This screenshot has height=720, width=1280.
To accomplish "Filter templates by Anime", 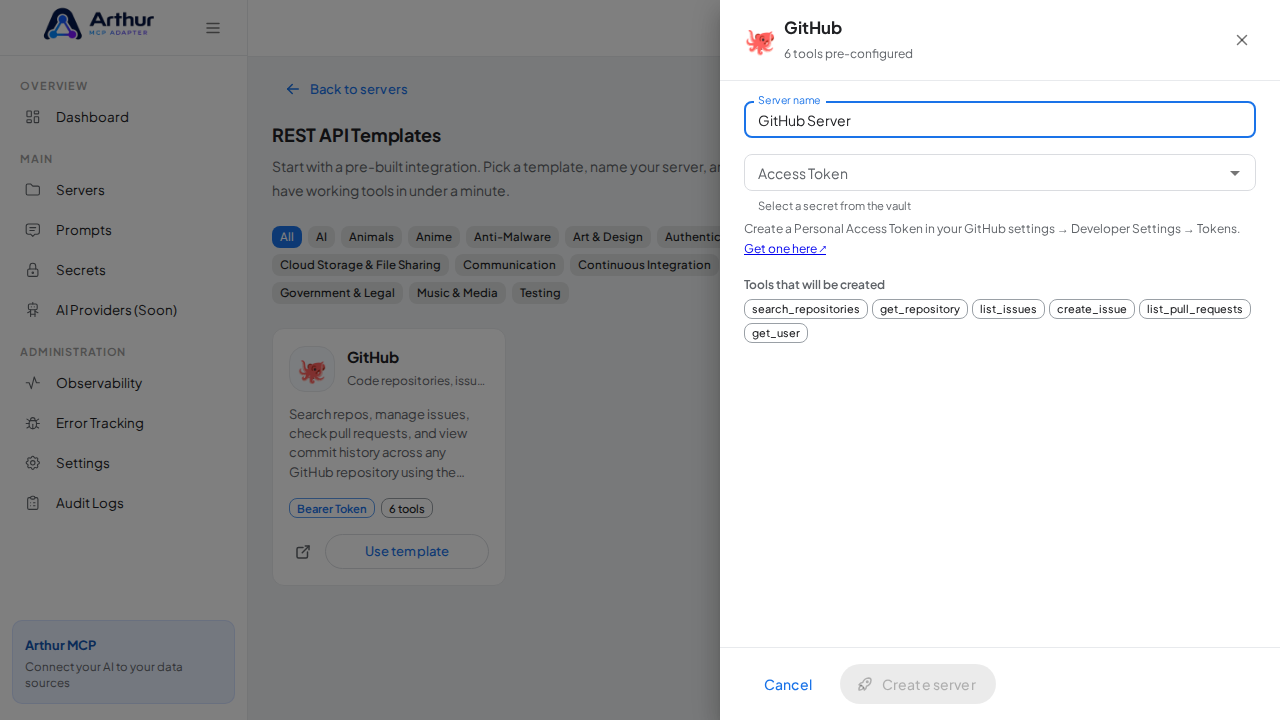I will coord(434,237).
